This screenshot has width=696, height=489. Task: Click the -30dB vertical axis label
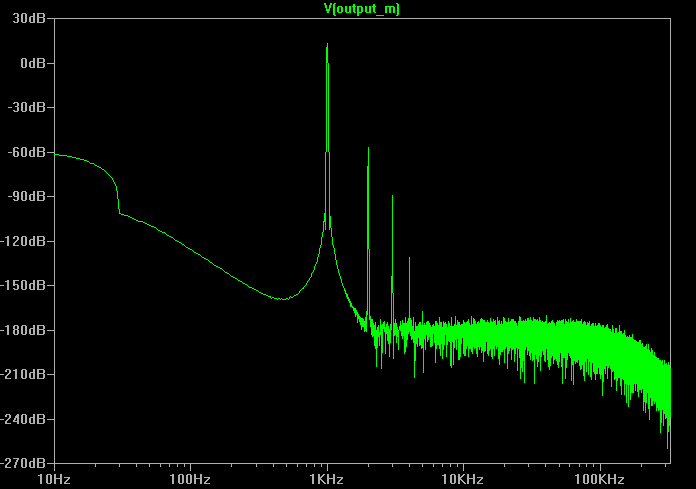27,107
